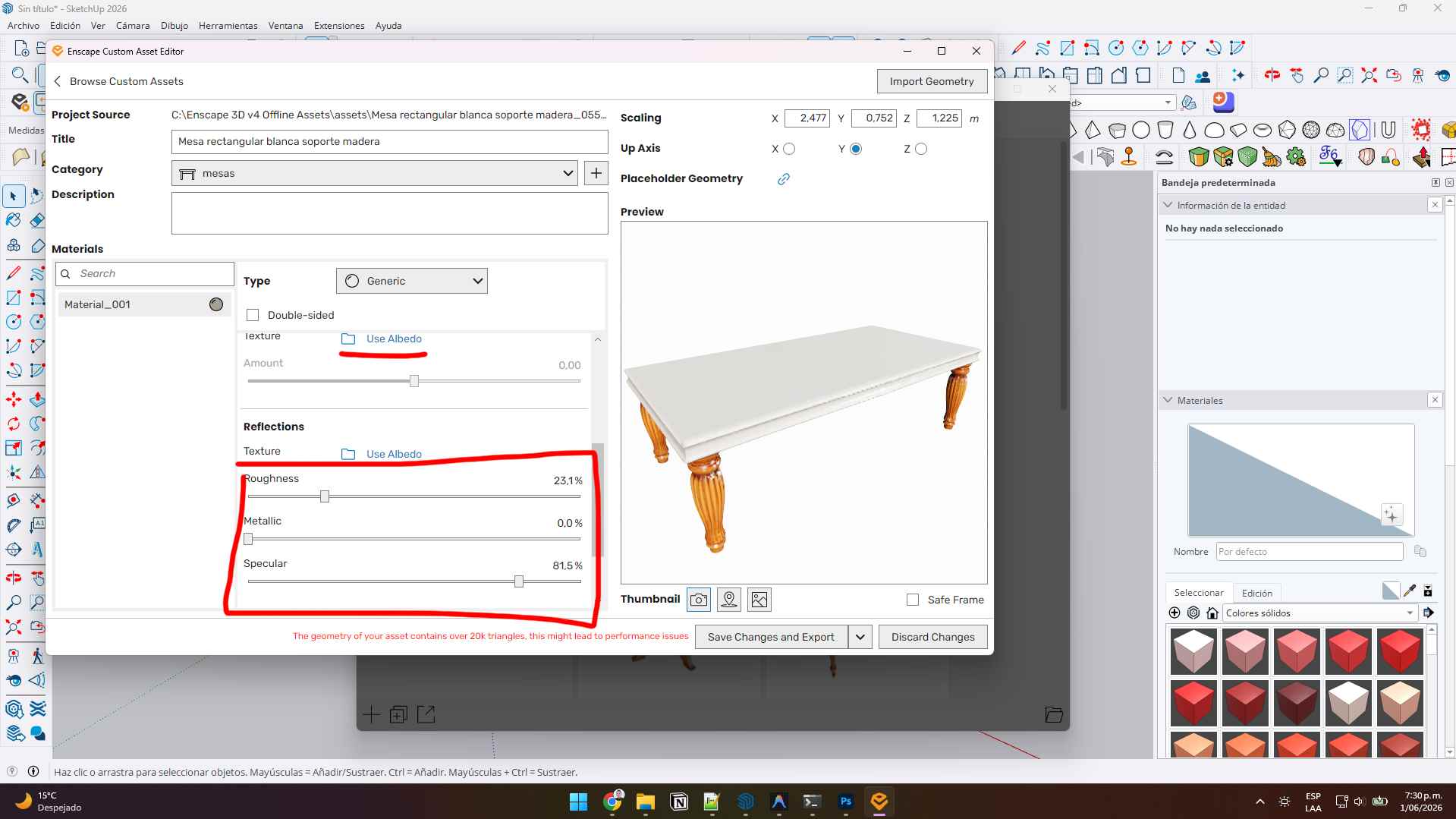
Task: Open File Explorer from the taskbar
Action: [x=646, y=802]
